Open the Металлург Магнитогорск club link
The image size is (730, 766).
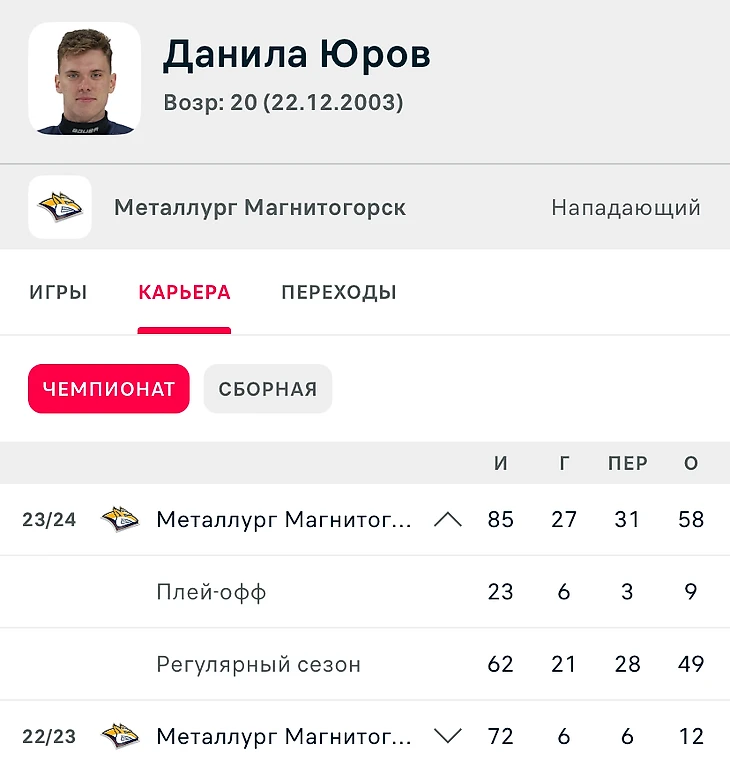coord(260,208)
